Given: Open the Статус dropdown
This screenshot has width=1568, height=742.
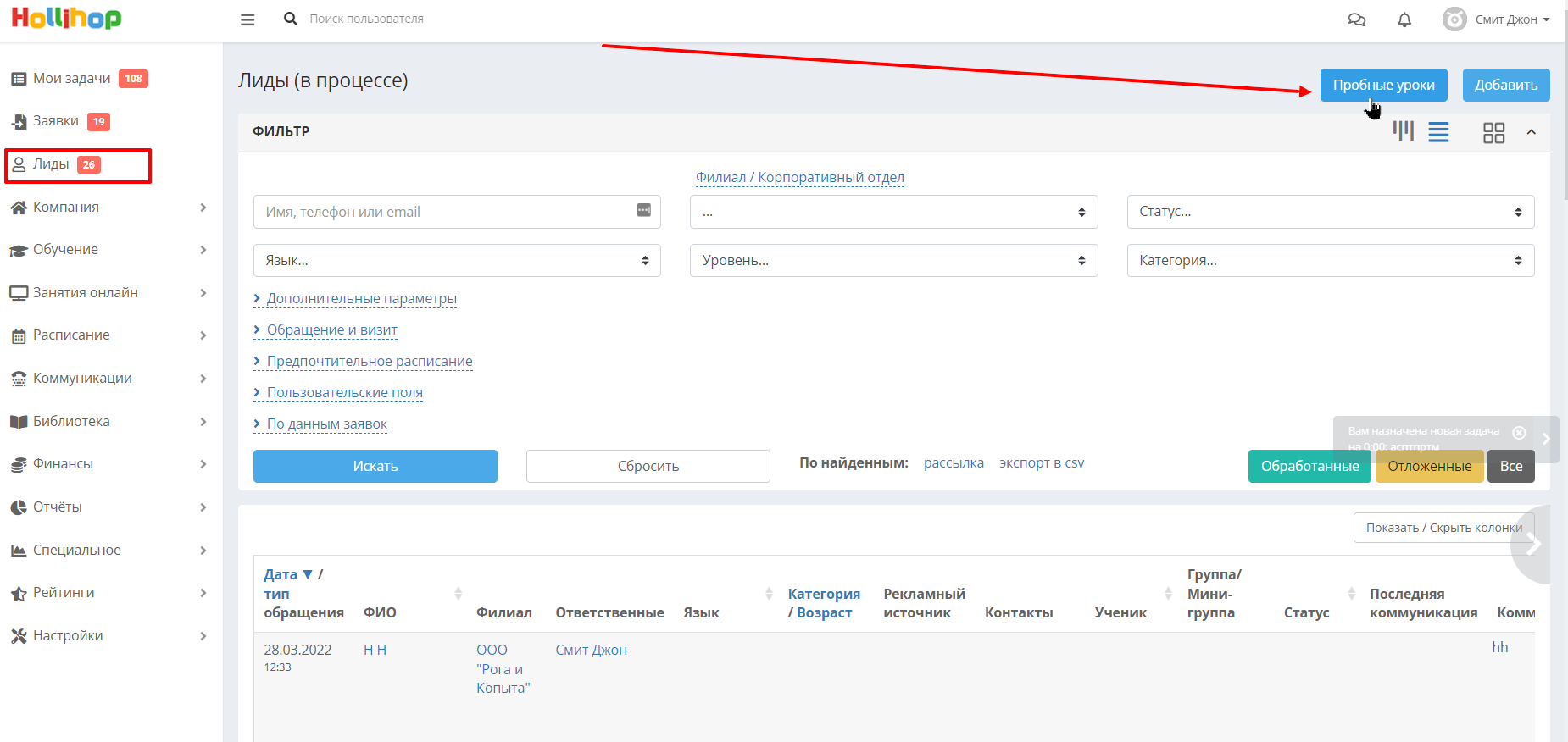Looking at the screenshot, I should [x=1331, y=212].
